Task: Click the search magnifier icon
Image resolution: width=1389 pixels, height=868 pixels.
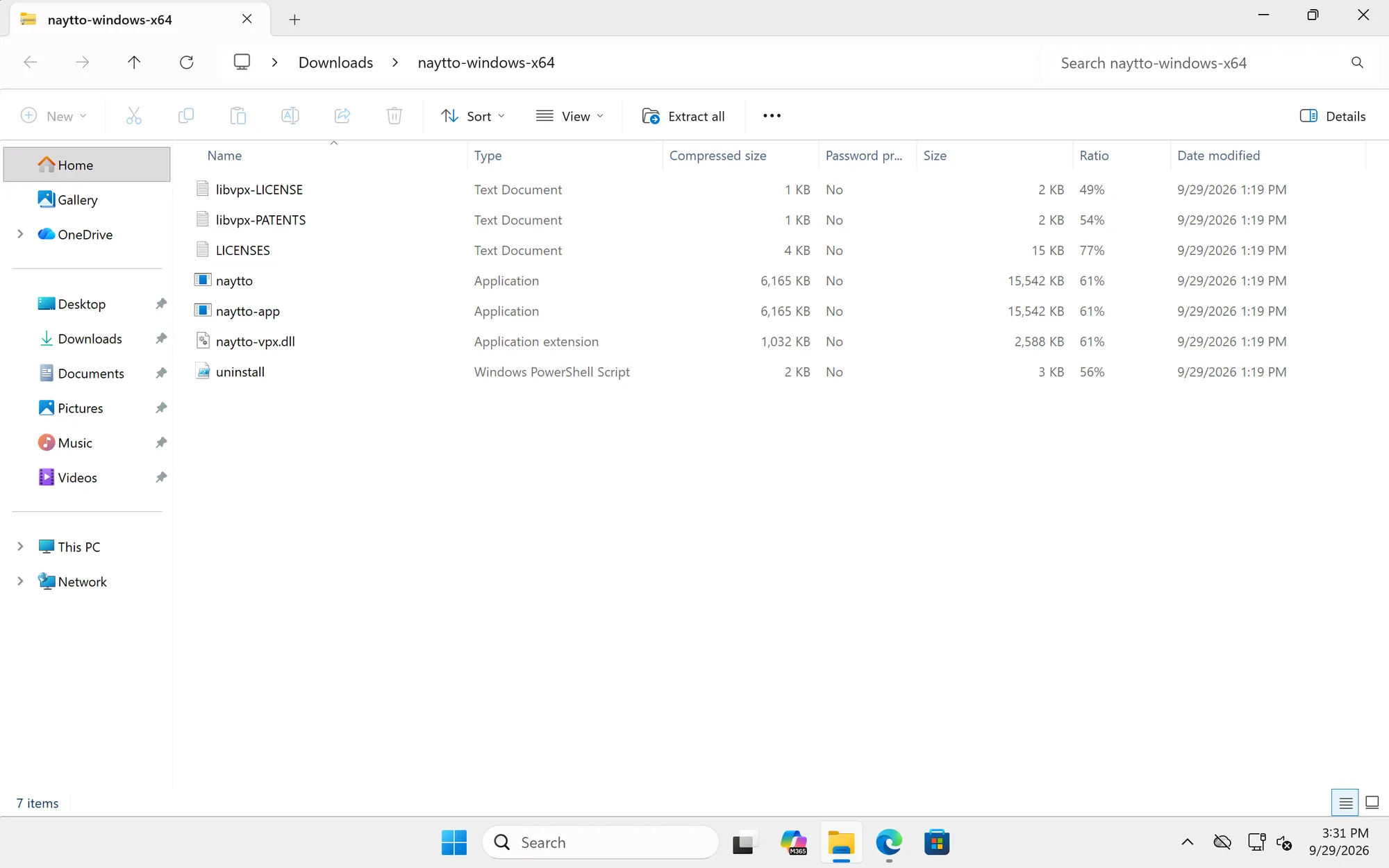Action: (x=1357, y=63)
